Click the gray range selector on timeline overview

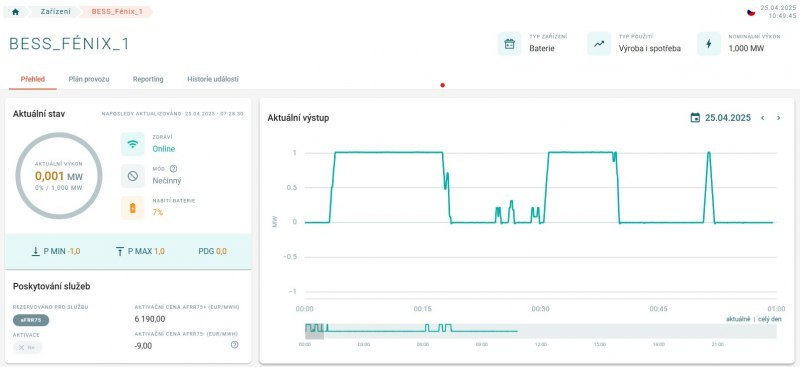pyautogui.click(x=314, y=331)
